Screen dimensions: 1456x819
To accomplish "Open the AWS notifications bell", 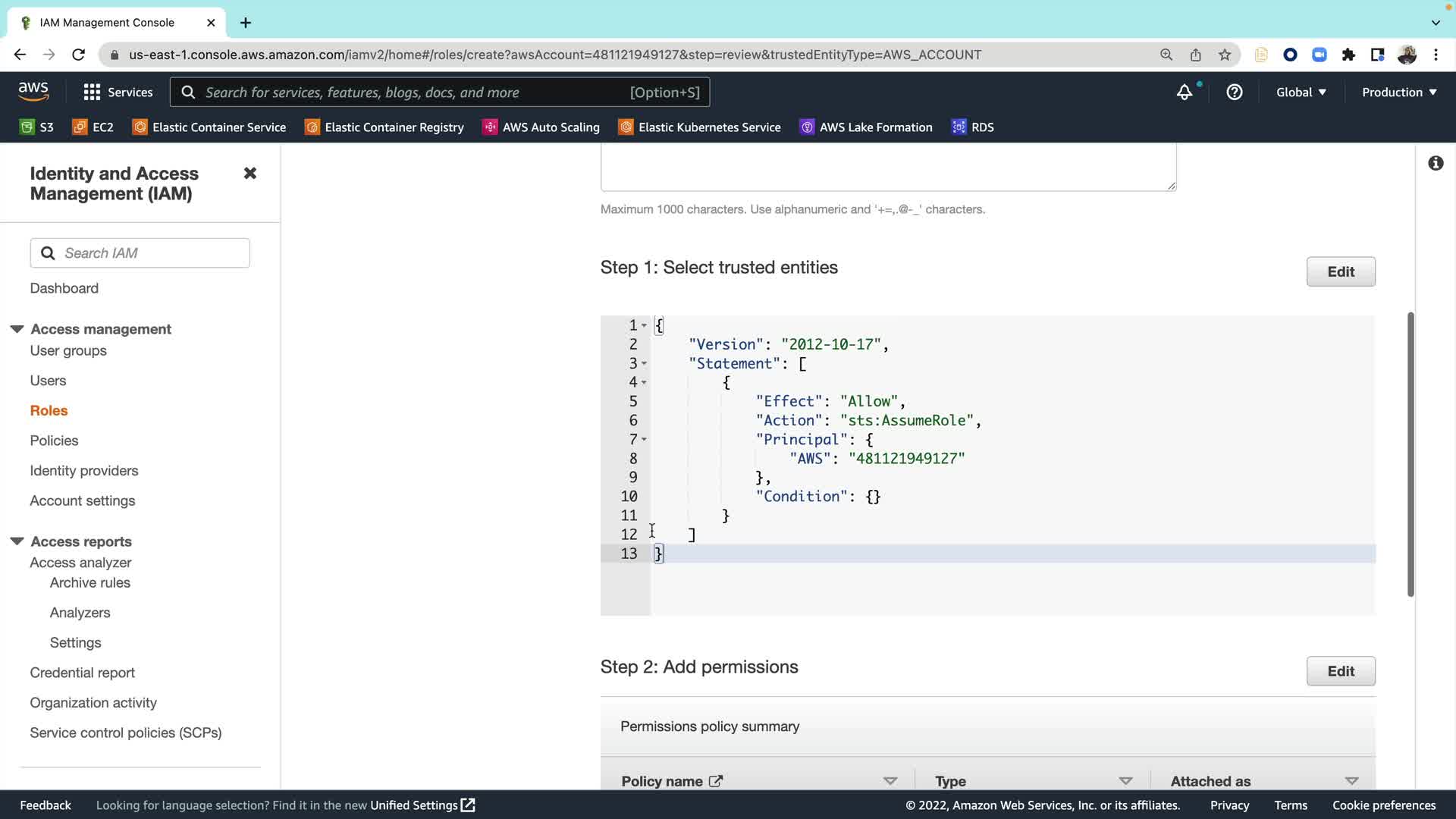I will 1184,93.
